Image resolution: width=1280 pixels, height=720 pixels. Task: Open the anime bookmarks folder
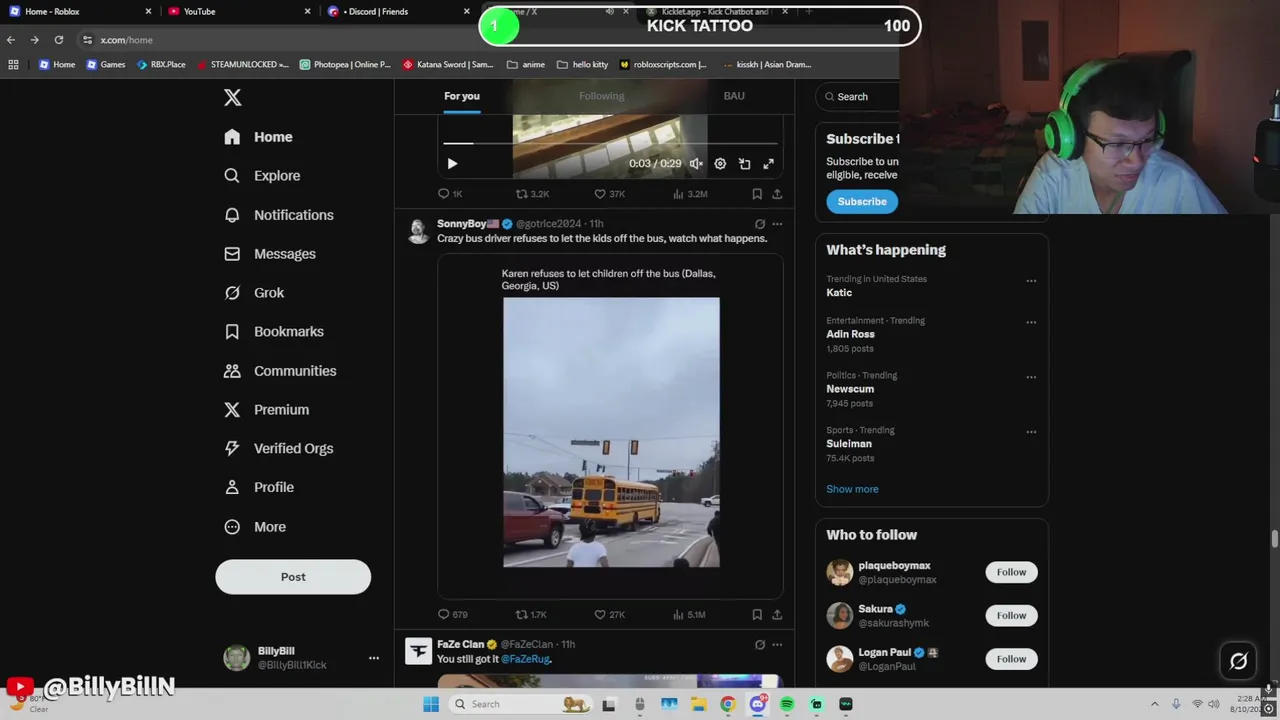526,64
